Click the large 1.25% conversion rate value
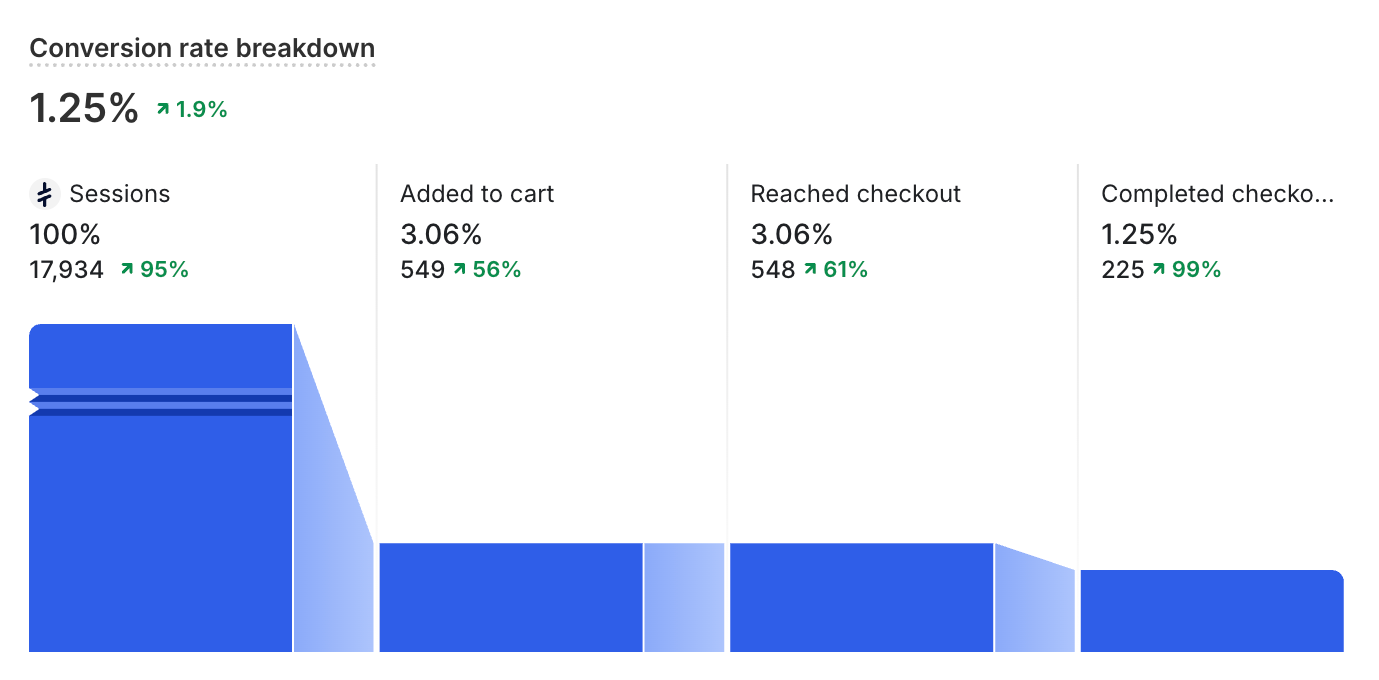The width and height of the screenshot is (1379, 680). tap(84, 109)
